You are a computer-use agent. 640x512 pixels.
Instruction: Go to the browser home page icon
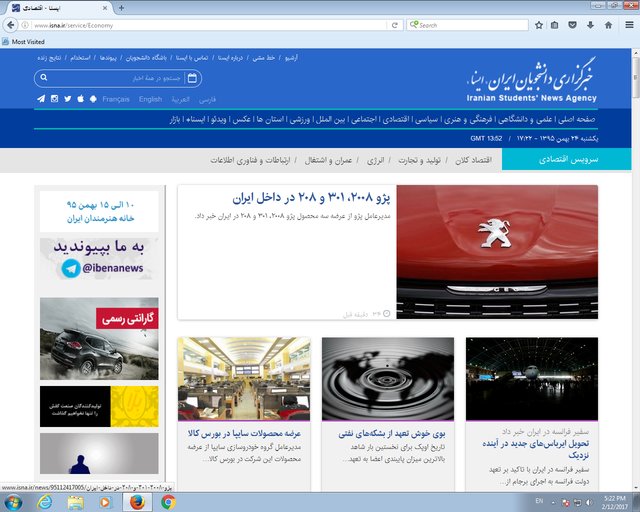(x=608, y=25)
